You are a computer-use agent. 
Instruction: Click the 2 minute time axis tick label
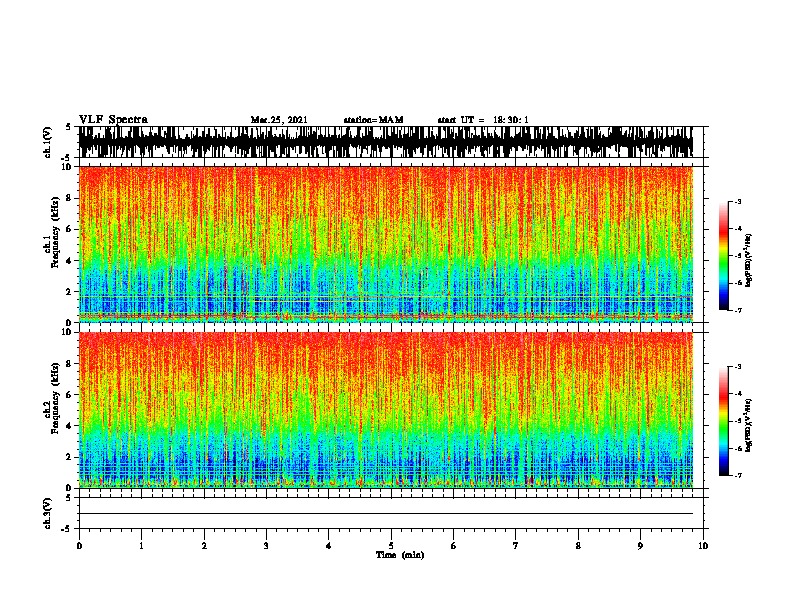click(204, 546)
